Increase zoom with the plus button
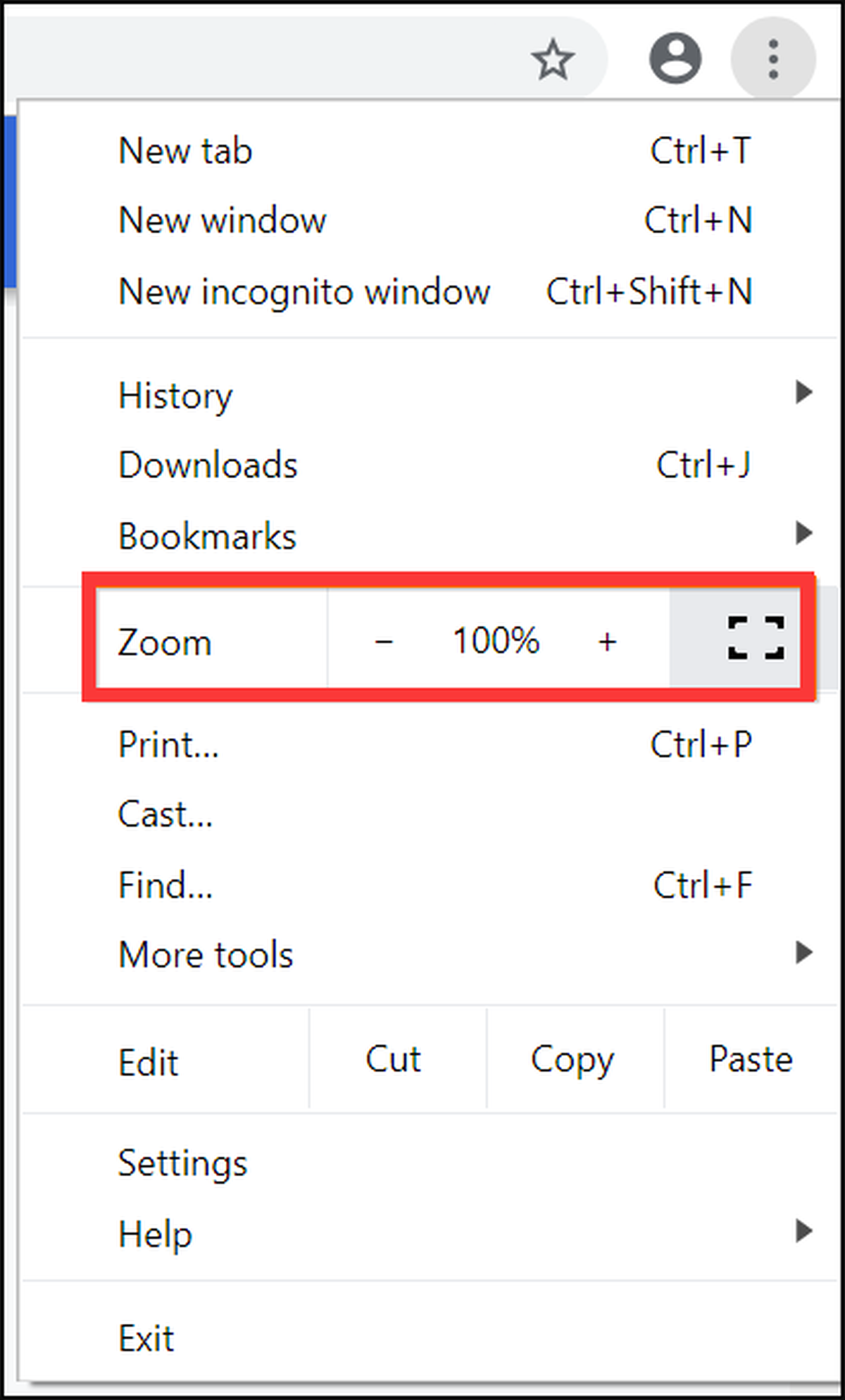 pos(607,641)
